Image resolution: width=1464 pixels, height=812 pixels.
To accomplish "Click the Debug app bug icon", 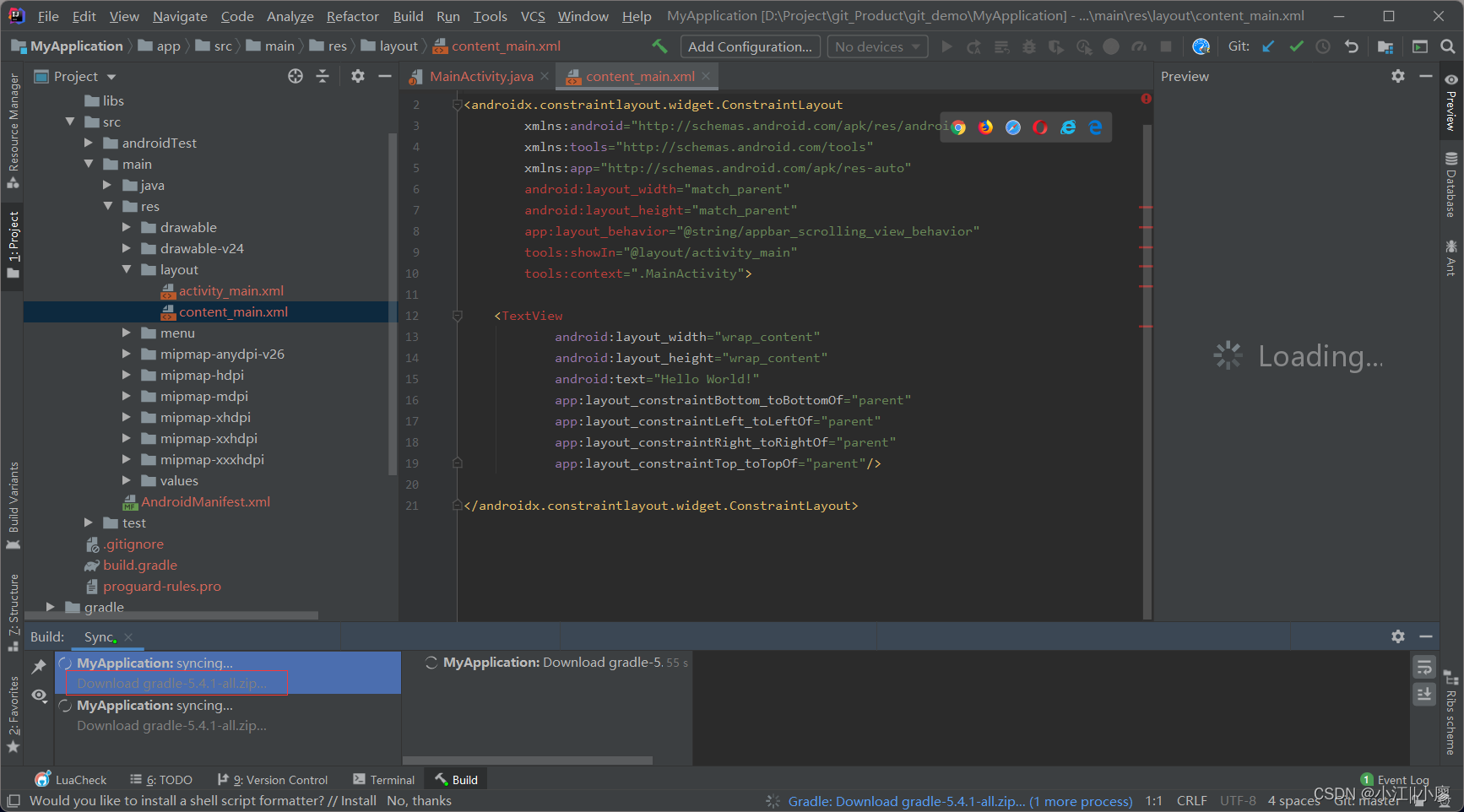I will 1028,46.
